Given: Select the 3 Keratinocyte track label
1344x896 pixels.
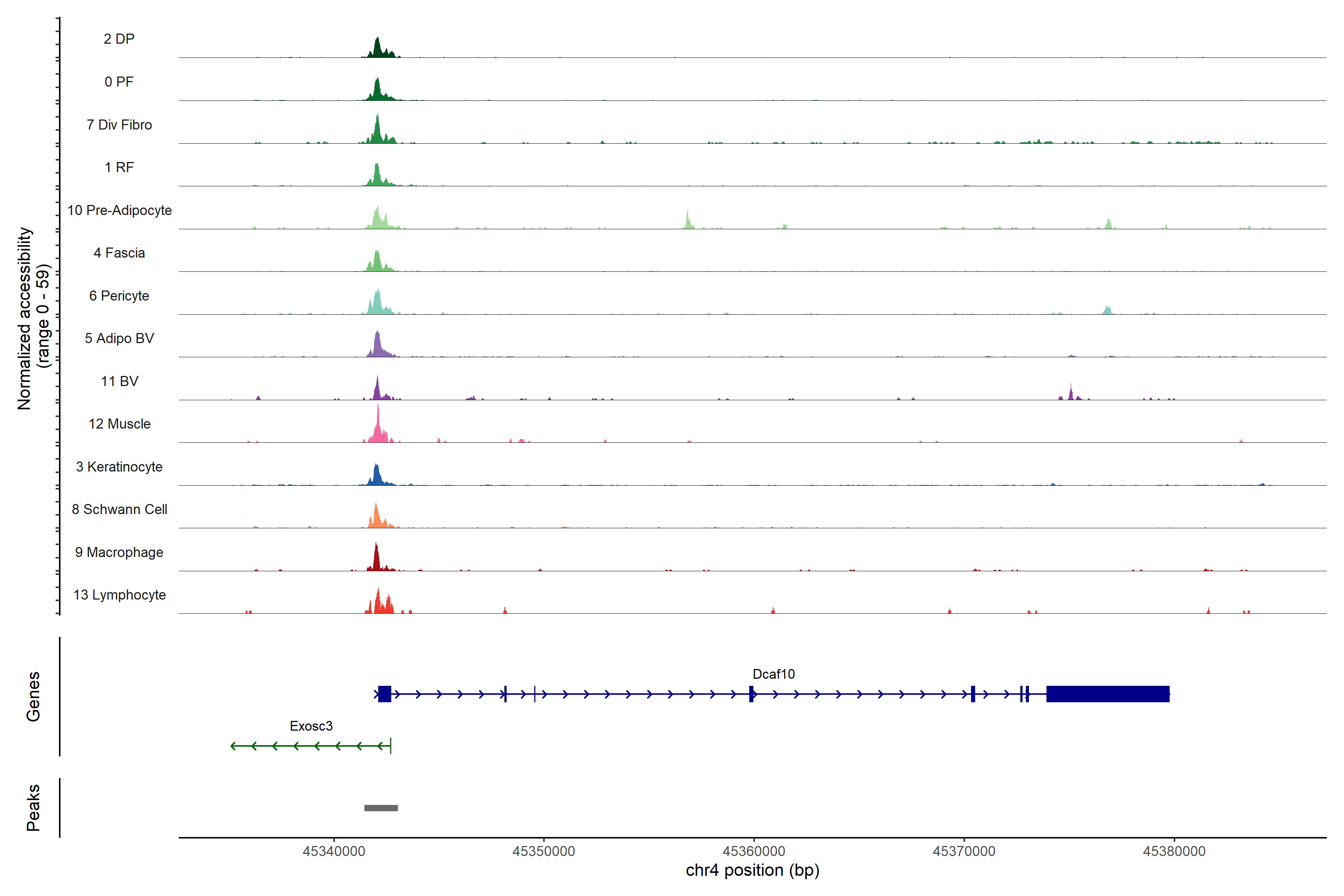Looking at the screenshot, I should point(119,467).
